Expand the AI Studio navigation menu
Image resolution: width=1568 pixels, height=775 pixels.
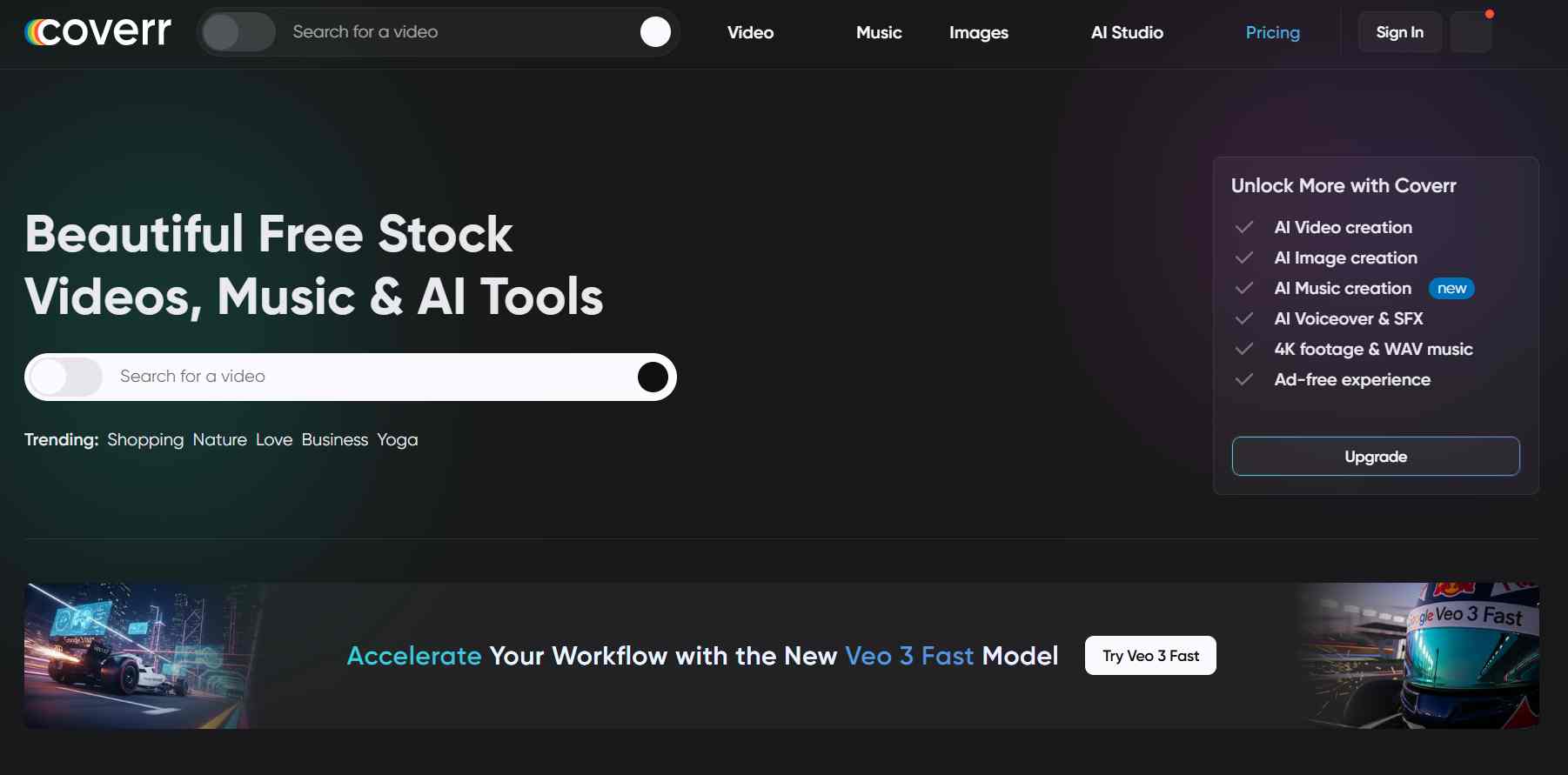pyautogui.click(x=1127, y=32)
